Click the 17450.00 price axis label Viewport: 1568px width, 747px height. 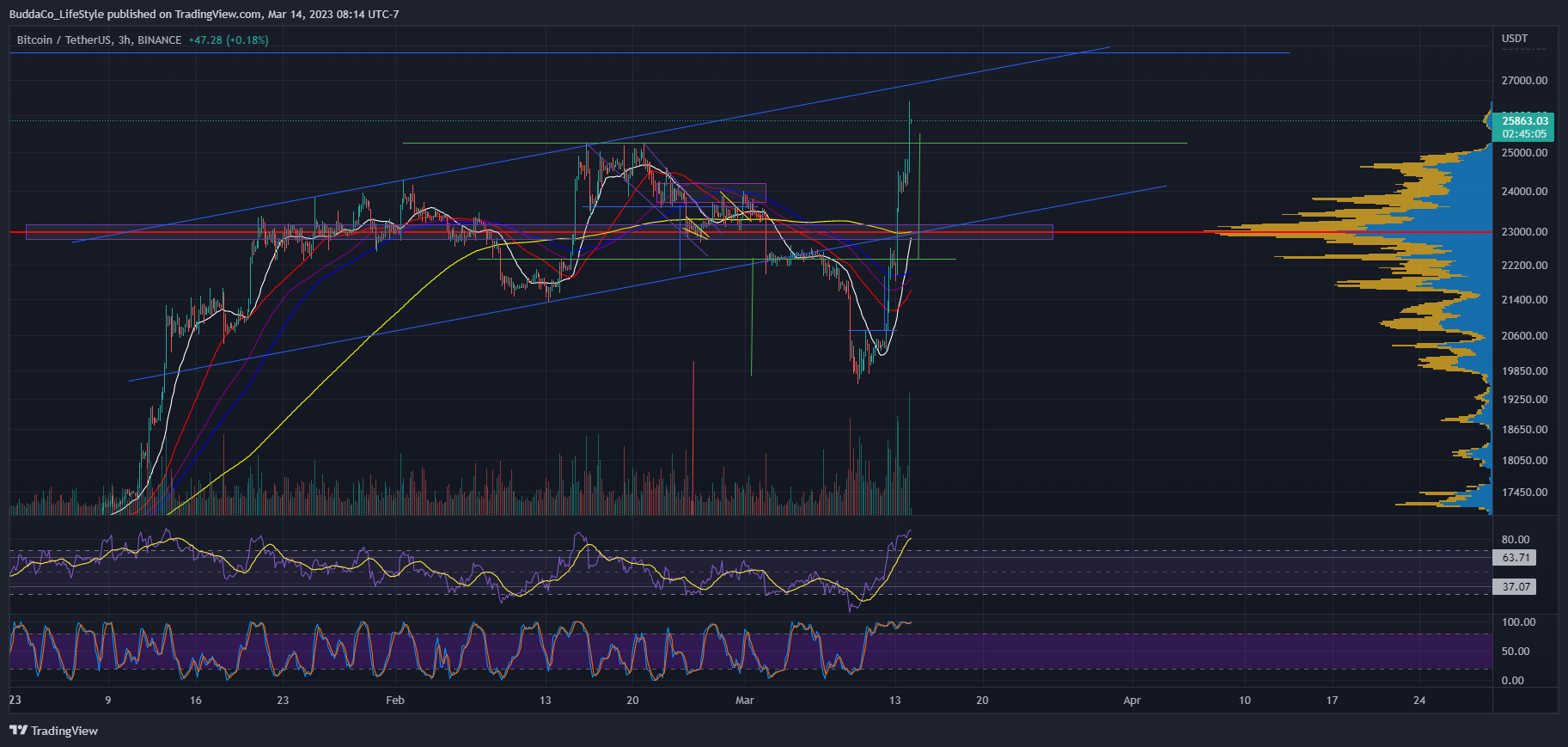pos(1524,493)
